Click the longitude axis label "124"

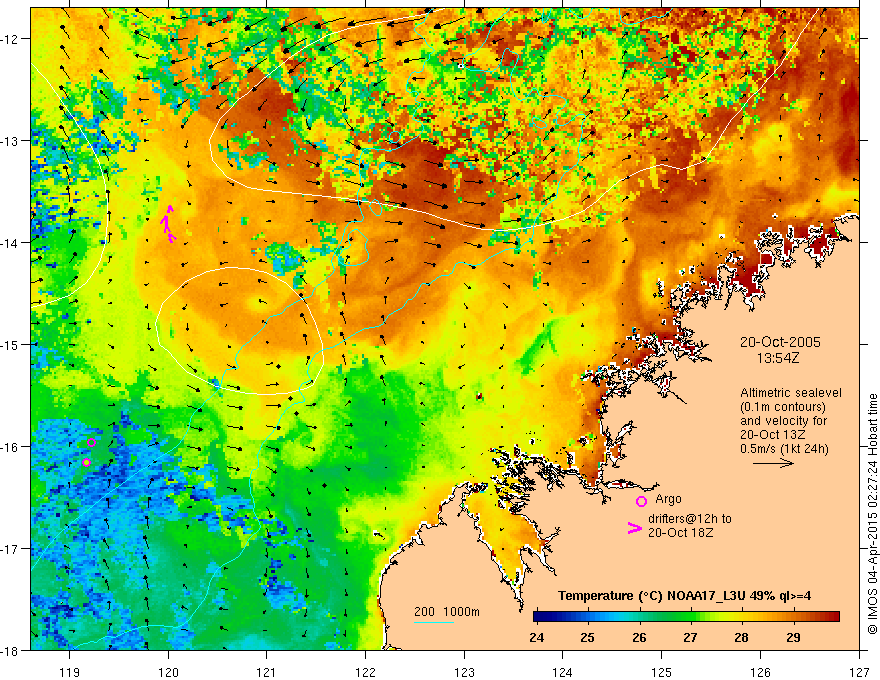point(563,672)
